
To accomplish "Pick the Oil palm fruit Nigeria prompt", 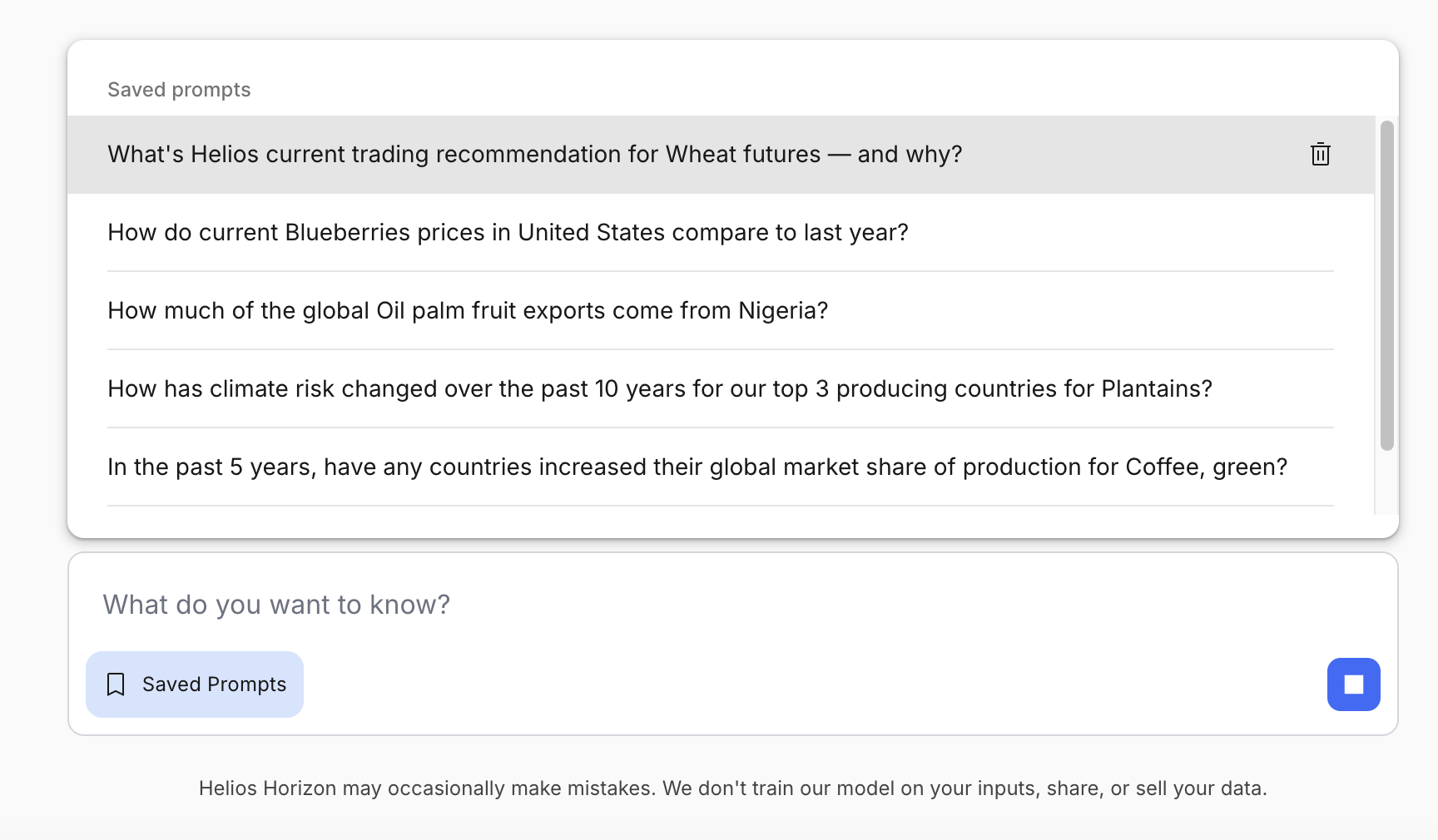I will 467,311.
